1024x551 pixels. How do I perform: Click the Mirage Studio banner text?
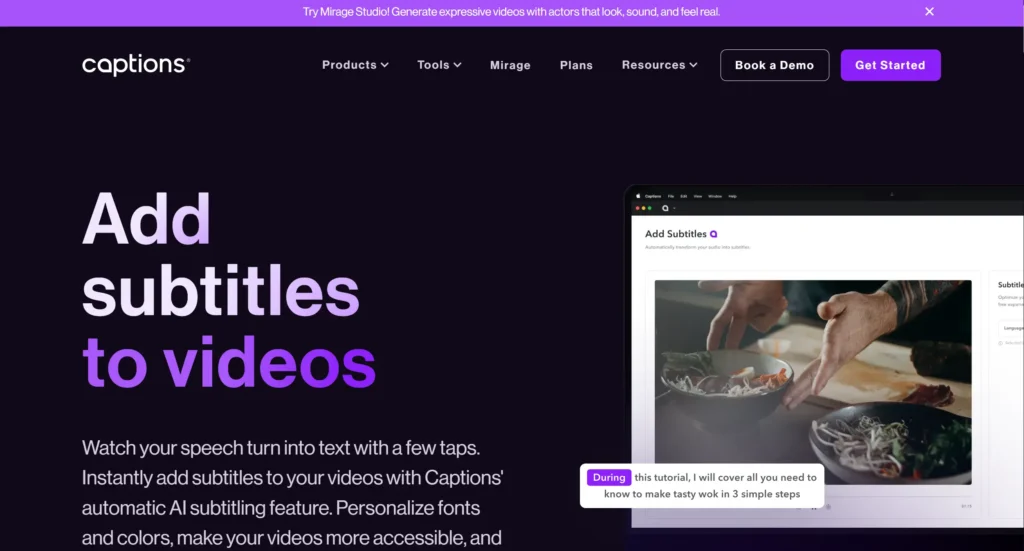(511, 12)
